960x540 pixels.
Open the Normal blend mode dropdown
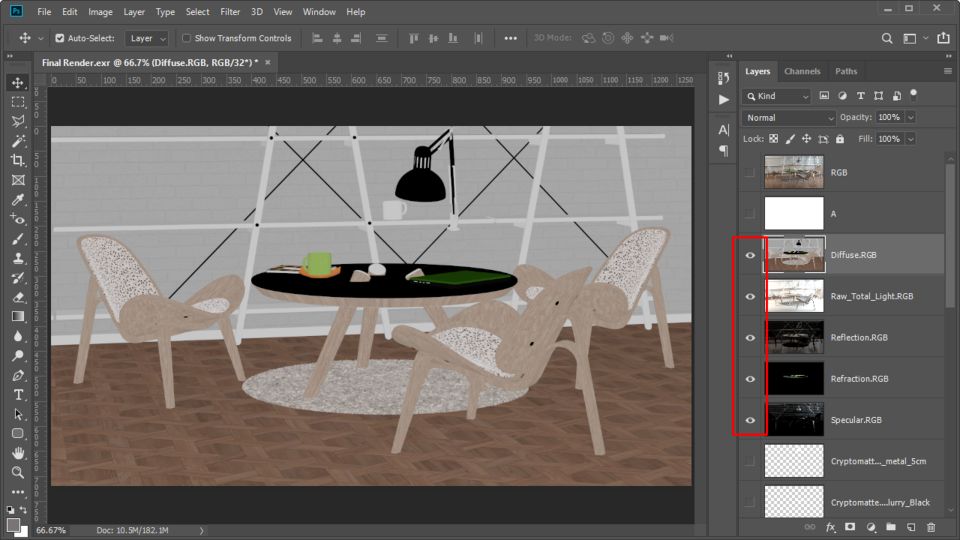coord(788,117)
